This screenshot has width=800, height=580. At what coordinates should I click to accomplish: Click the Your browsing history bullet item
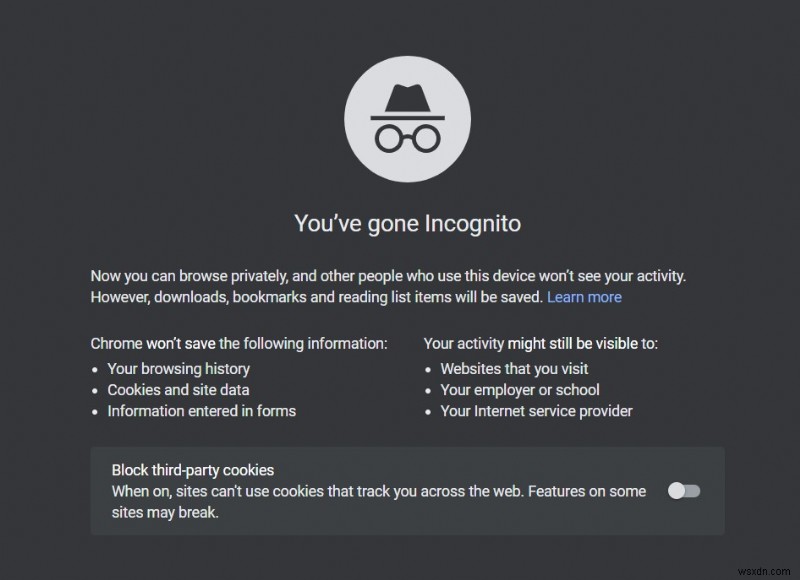pyautogui.click(x=178, y=369)
